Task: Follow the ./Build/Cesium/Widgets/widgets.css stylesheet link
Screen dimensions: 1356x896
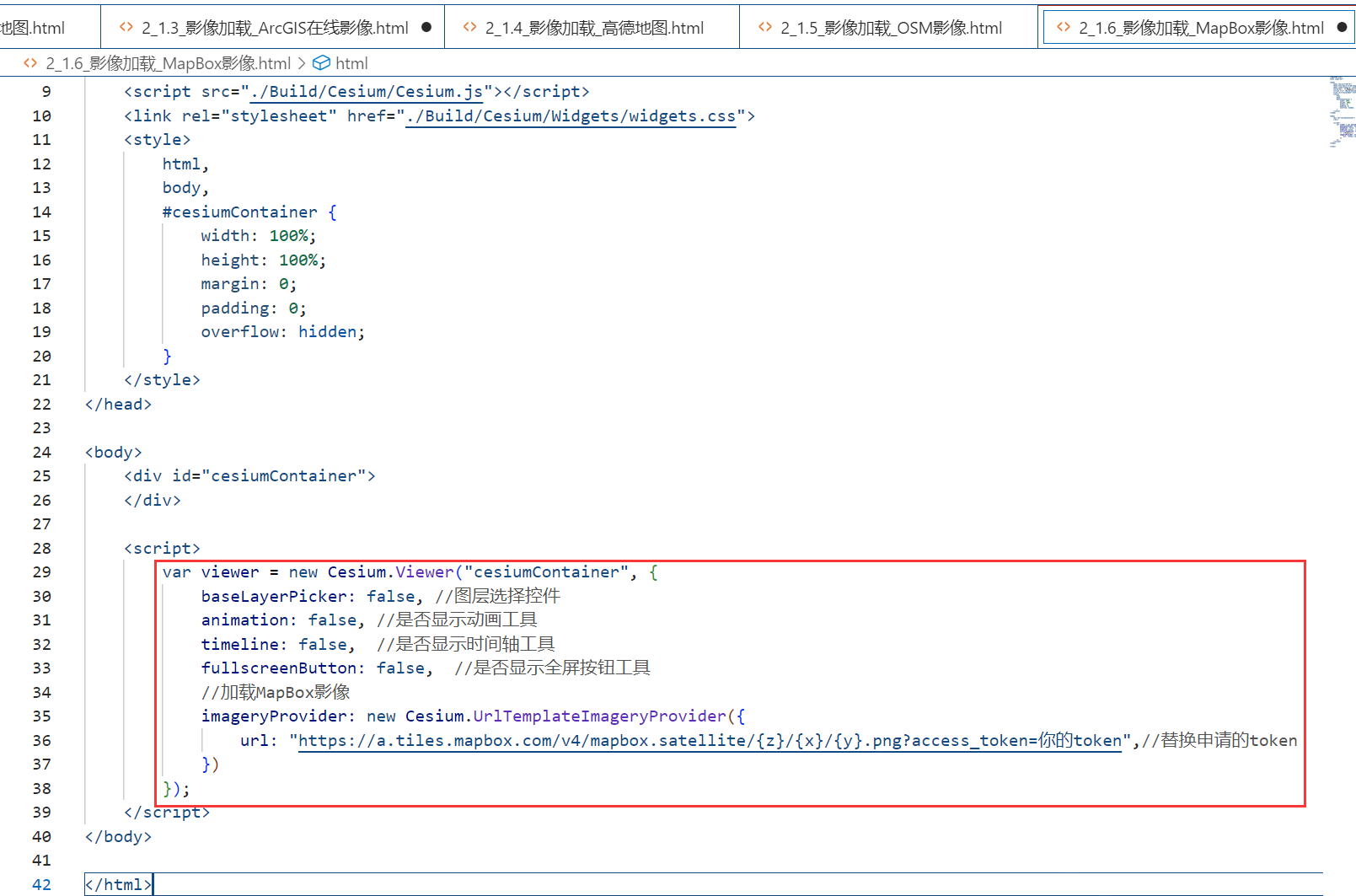Action: click(571, 116)
